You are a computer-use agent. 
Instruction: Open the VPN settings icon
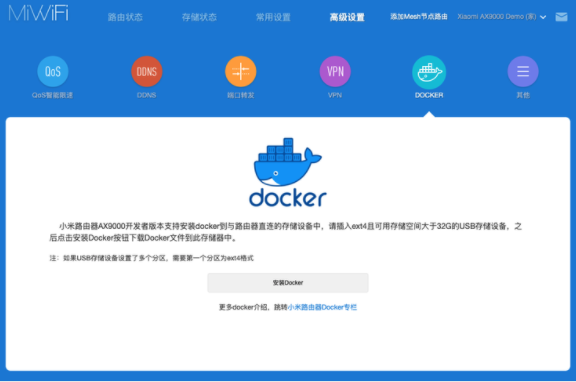[x=335, y=71]
